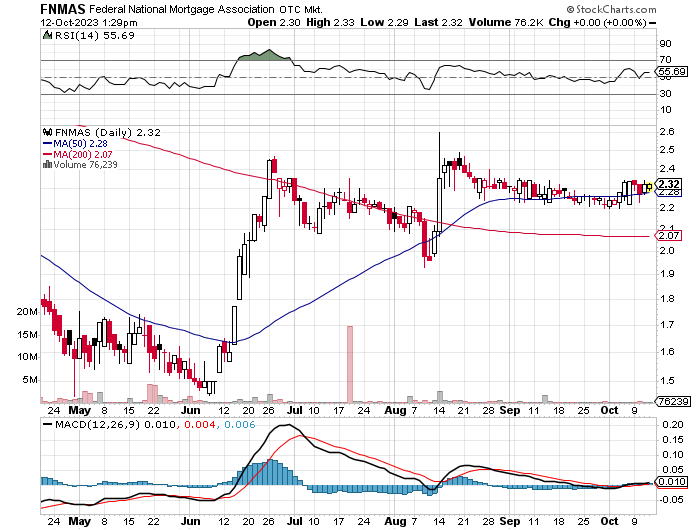Click the 2.07 MA(200) price tag

pyautogui.click(x=668, y=236)
